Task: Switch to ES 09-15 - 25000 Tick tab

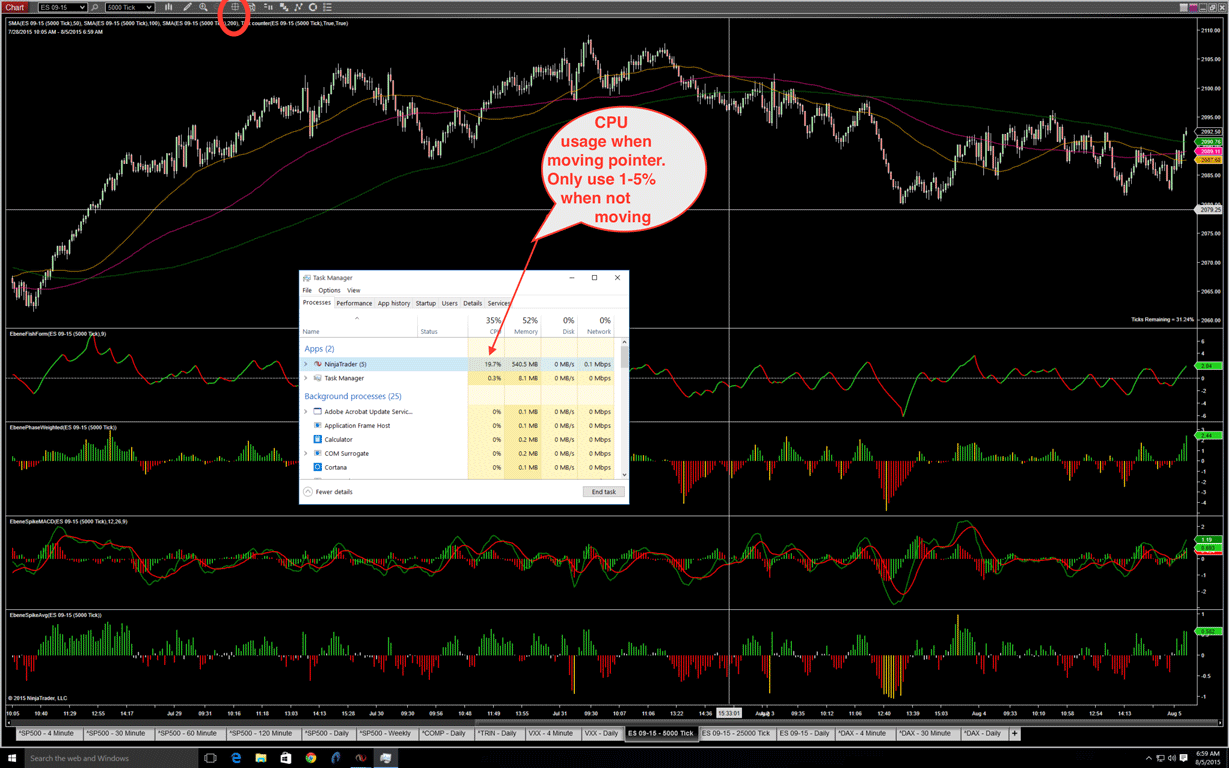Action: [x=736, y=733]
